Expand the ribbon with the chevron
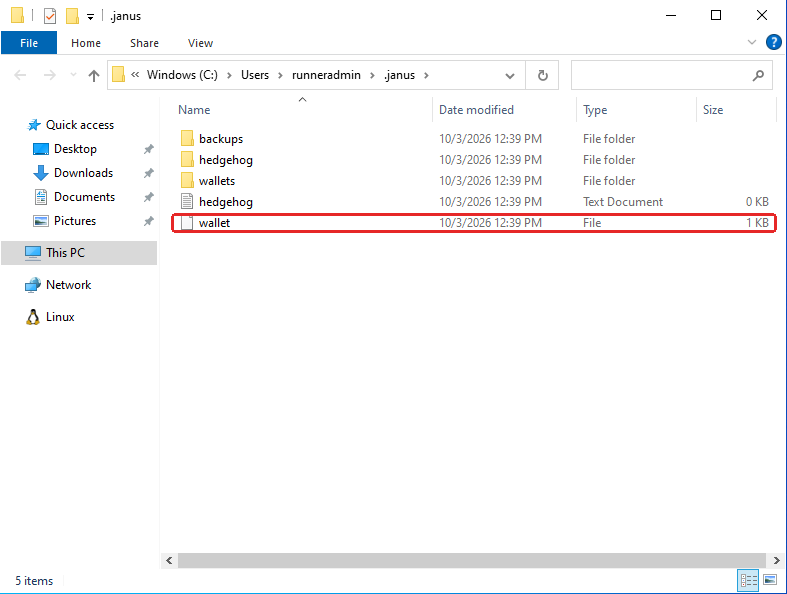Image resolution: width=787 pixels, height=594 pixels. [x=751, y=42]
